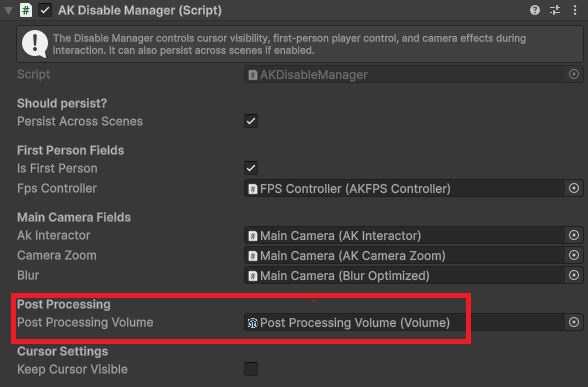Toggle Persist Across Scenes checkbox
This screenshot has width=588, height=387.
(x=250, y=121)
